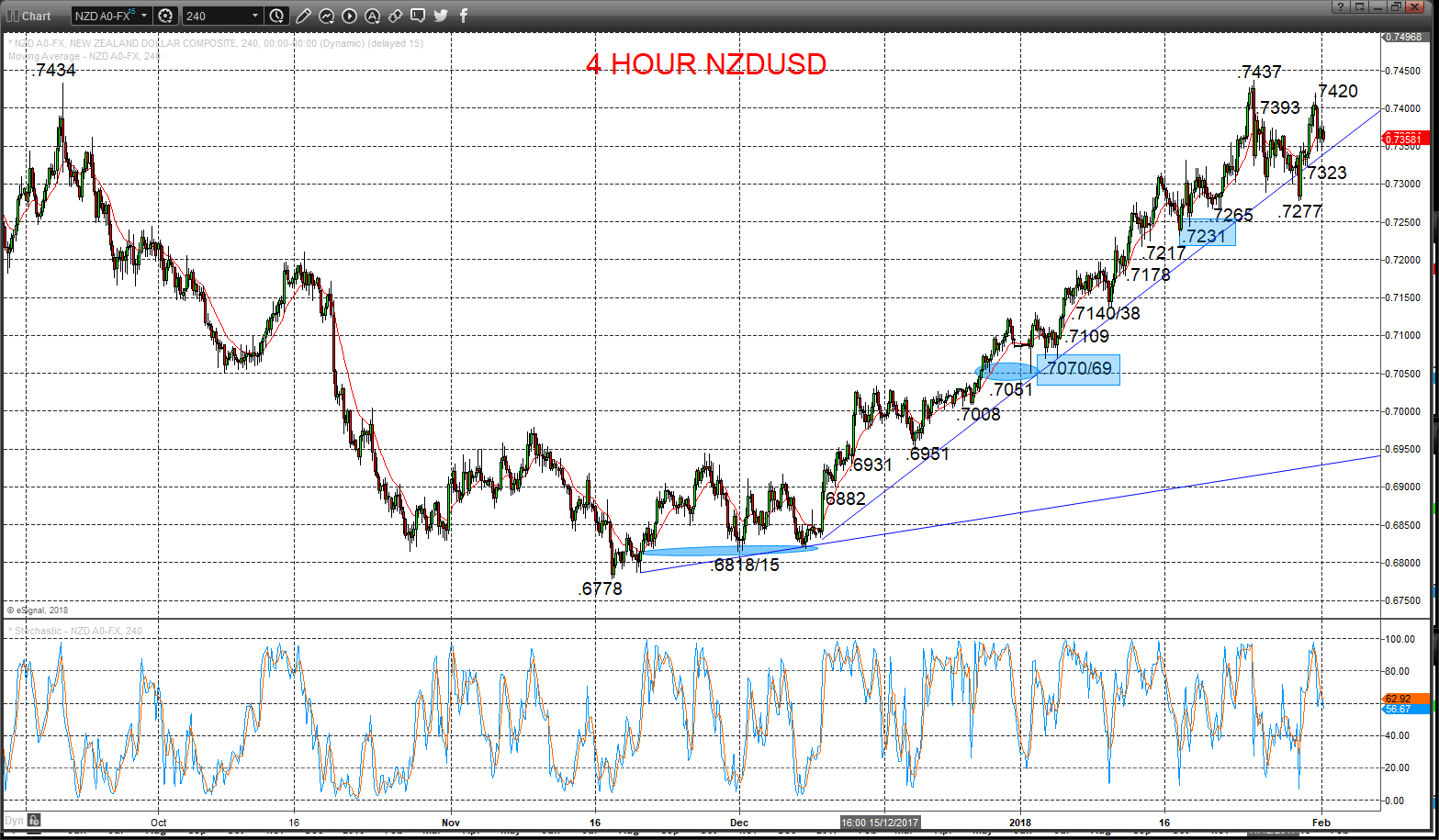The image size is (1439, 840).
Task: Click the .7434 high label
Action: [x=53, y=71]
